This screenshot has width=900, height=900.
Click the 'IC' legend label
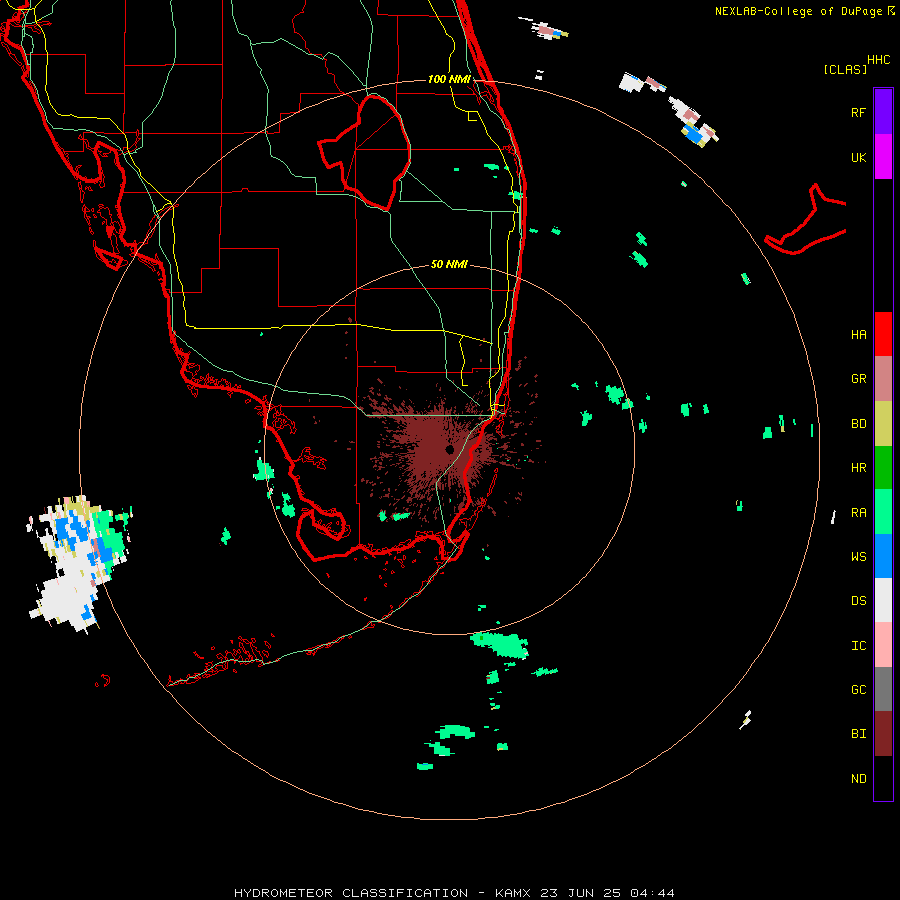[x=858, y=646]
